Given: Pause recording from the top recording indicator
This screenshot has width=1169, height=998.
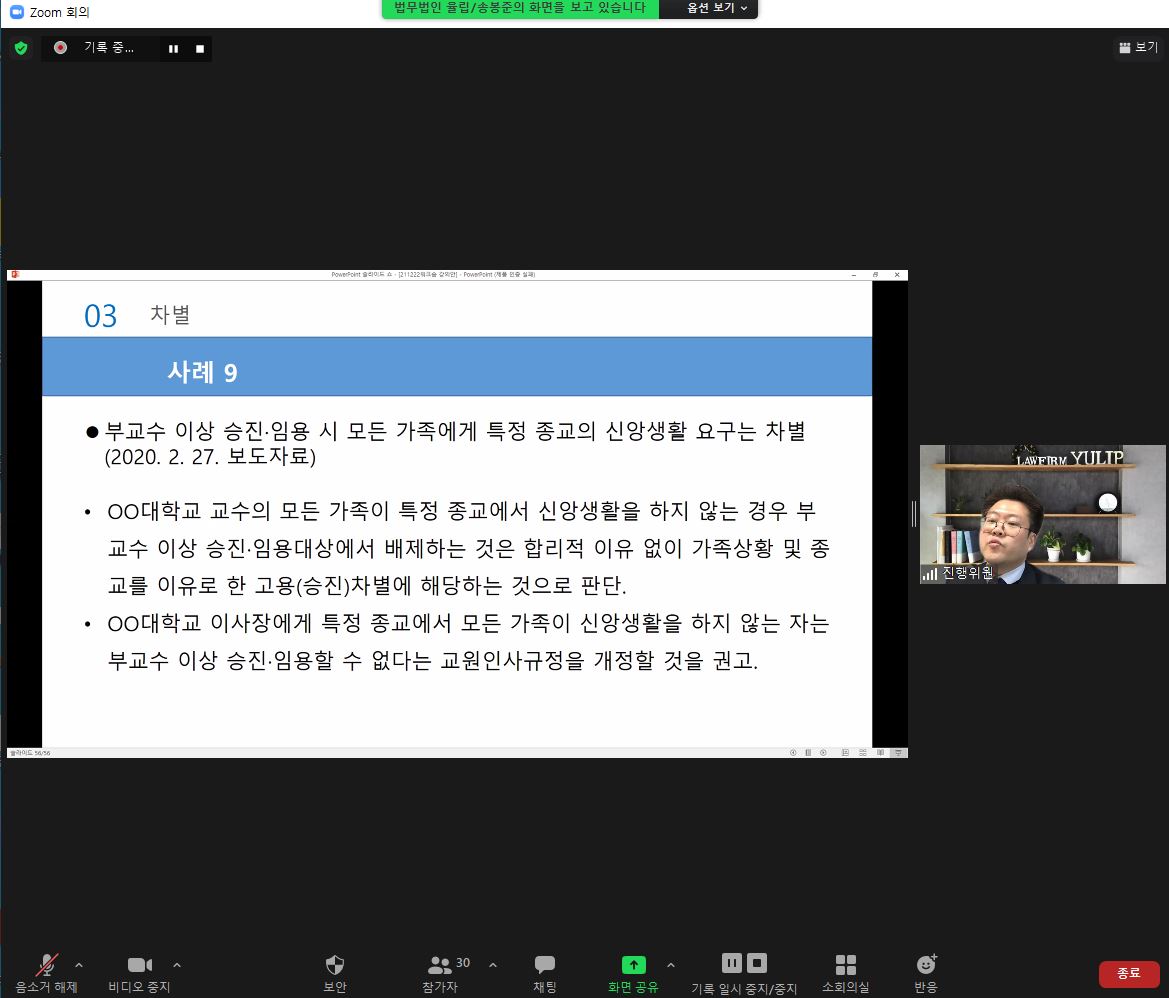Looking at the screenshot, I should (173, 49).
